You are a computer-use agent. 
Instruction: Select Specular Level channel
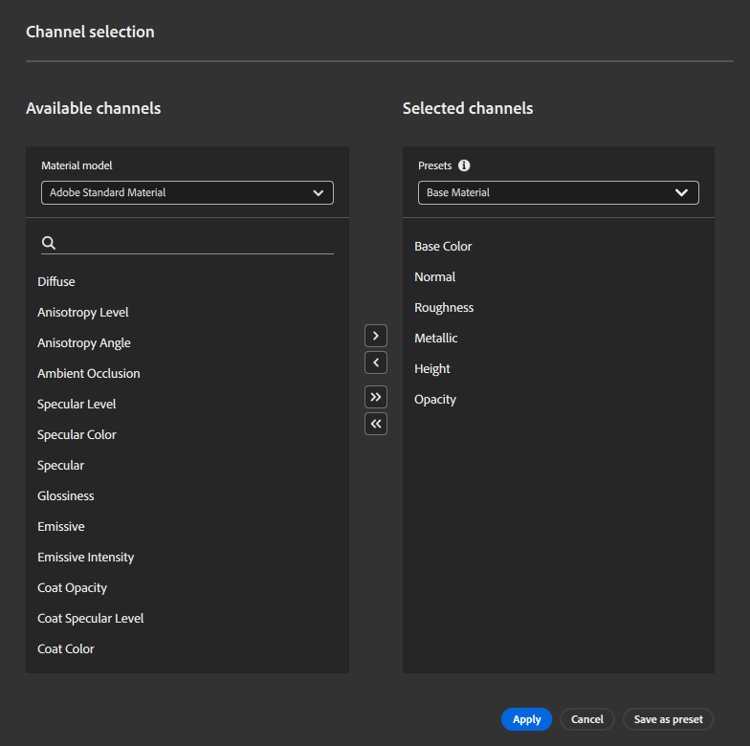point(77,404)
